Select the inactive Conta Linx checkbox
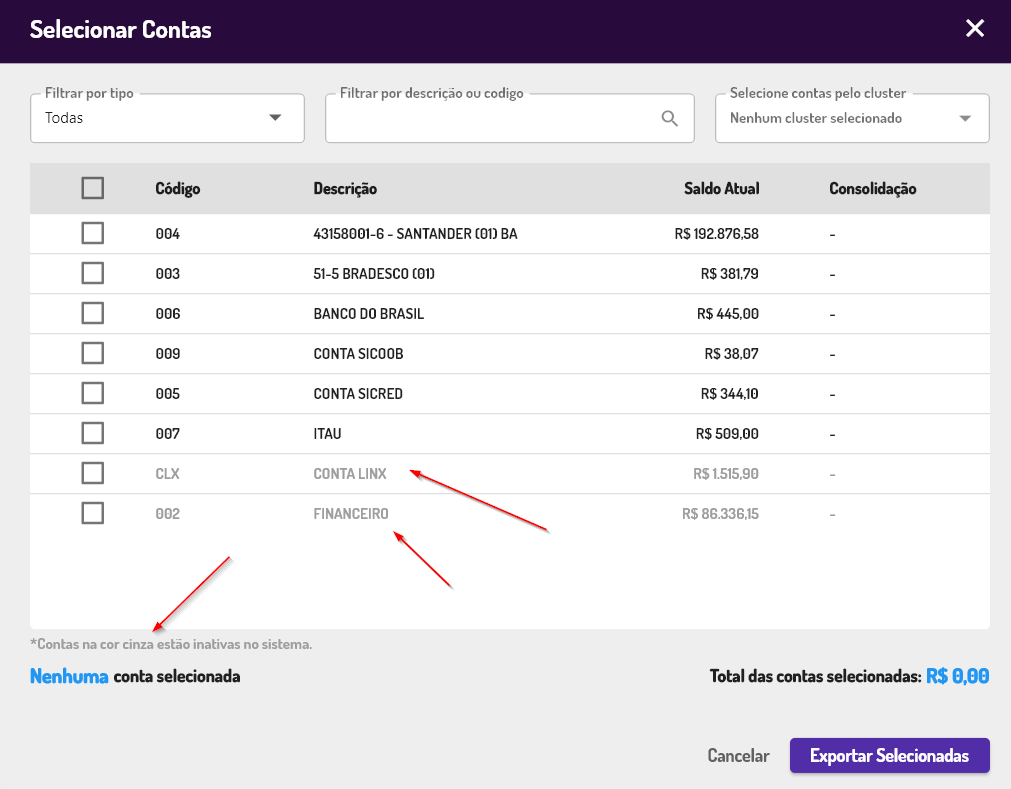 [x=93, y=473]
